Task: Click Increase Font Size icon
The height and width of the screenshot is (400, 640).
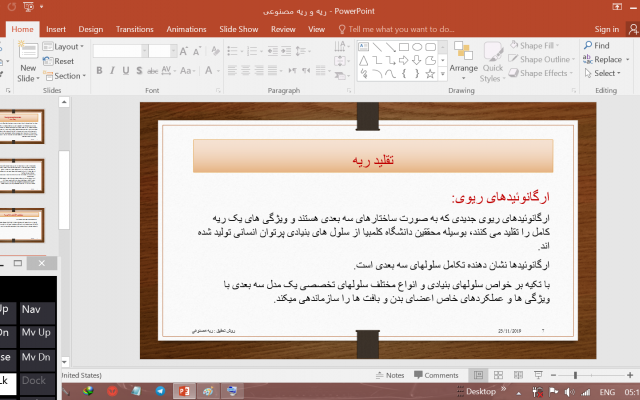Action: [x=184, y=51]
